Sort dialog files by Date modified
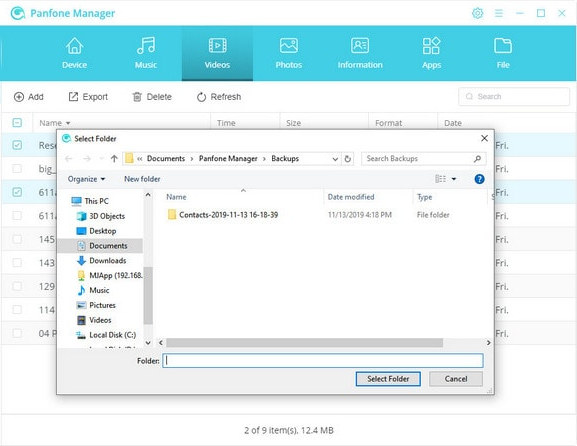This screenshot has width=577, height=446. pos(351,197)
